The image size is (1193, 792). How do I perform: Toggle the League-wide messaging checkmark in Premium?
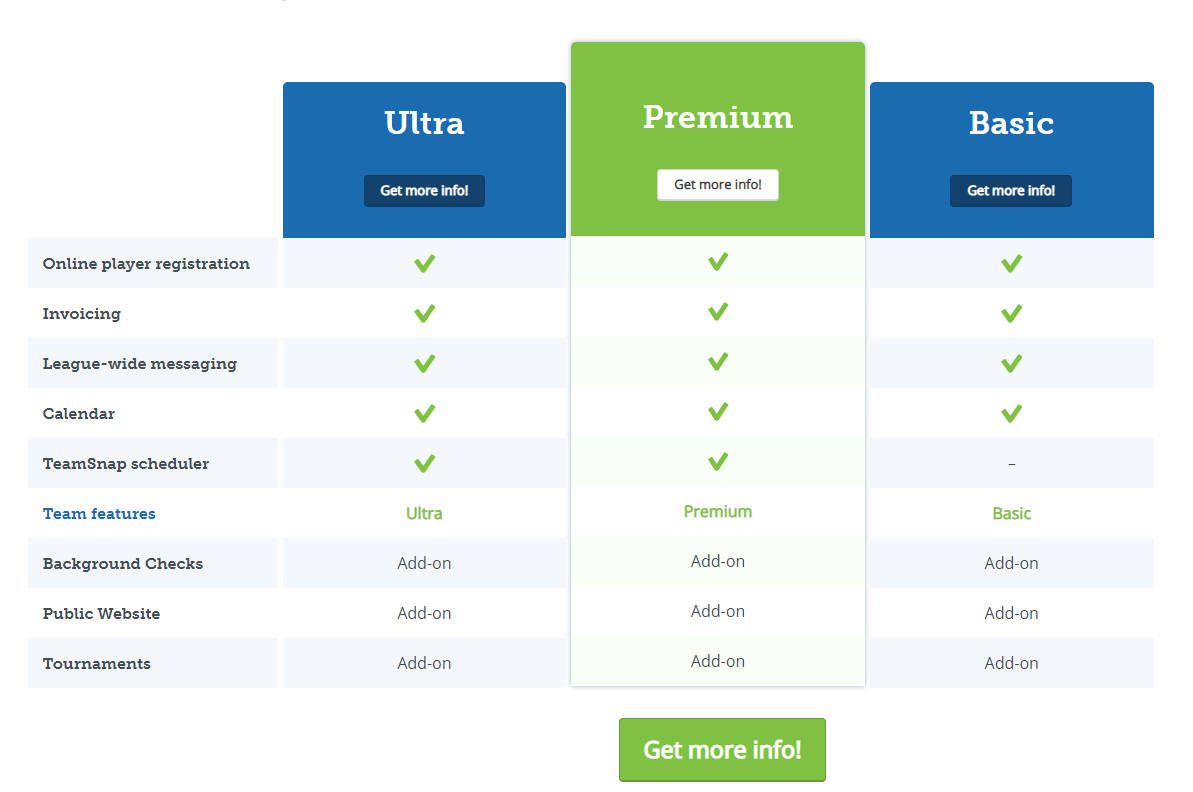click(x=717, y=361)
